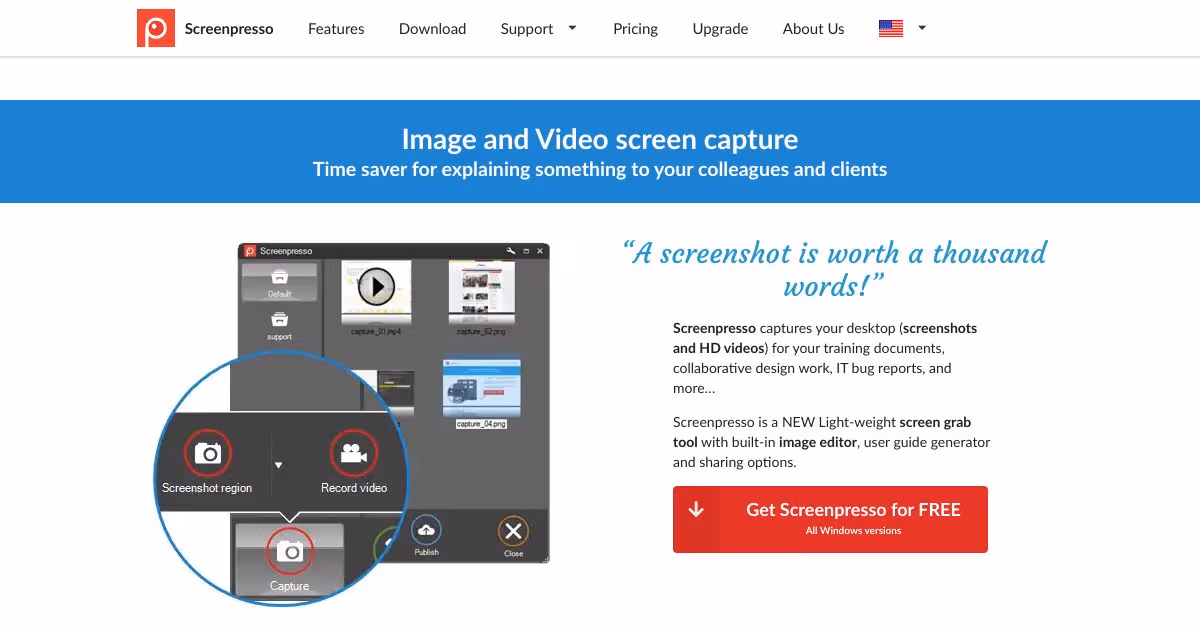The width and height of the screenshot is (1200, 630).
Task: Open settings via the wrench icon
Action: click(510, 251)
